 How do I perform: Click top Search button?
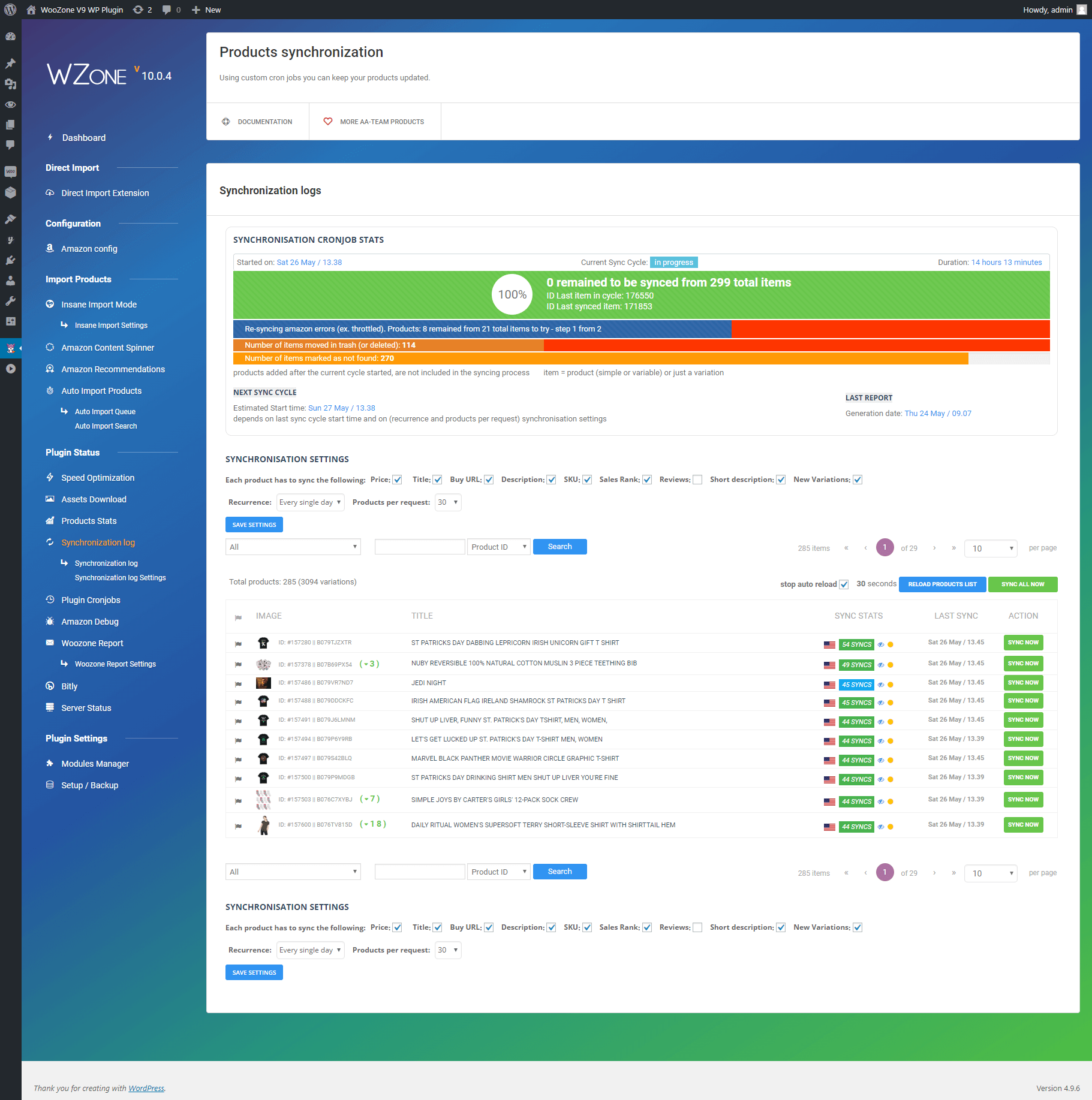pos(560,547)
